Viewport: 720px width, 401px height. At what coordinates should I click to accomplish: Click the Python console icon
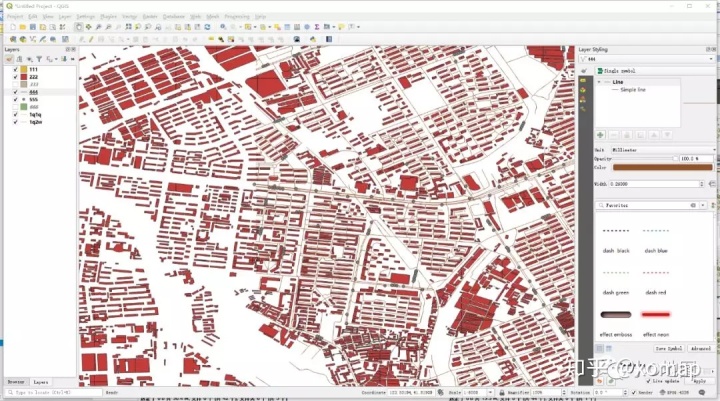pyautogui.click(x=313, y=40)
